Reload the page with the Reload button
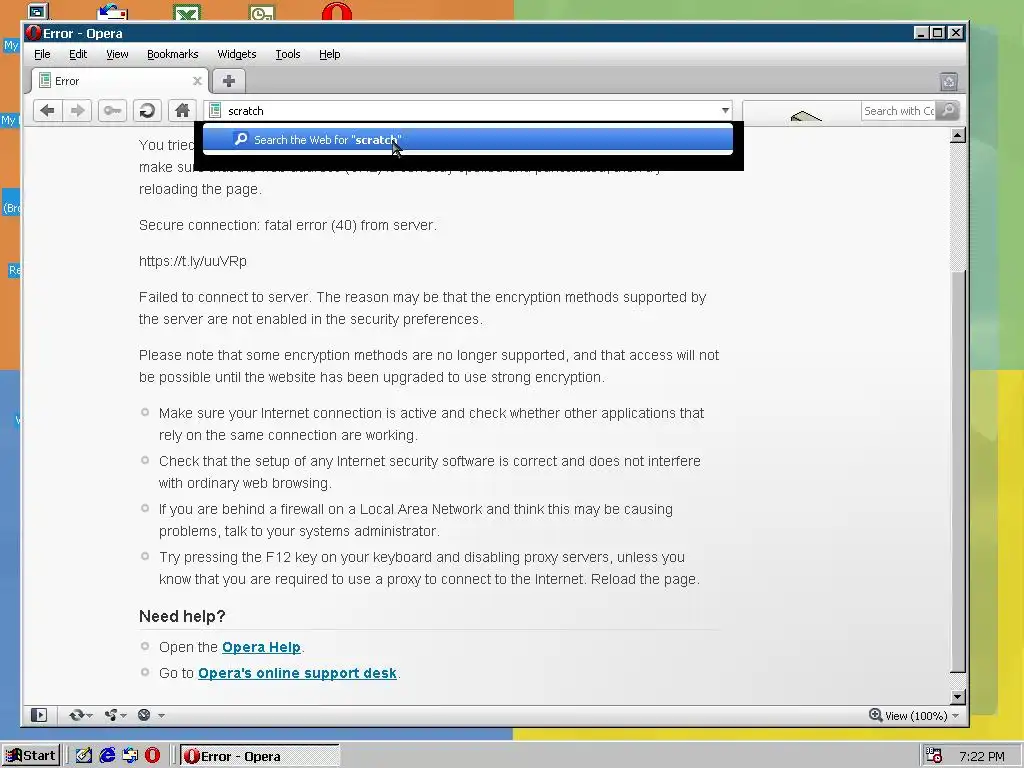1024x768 pixels. (x=147, y=110)
